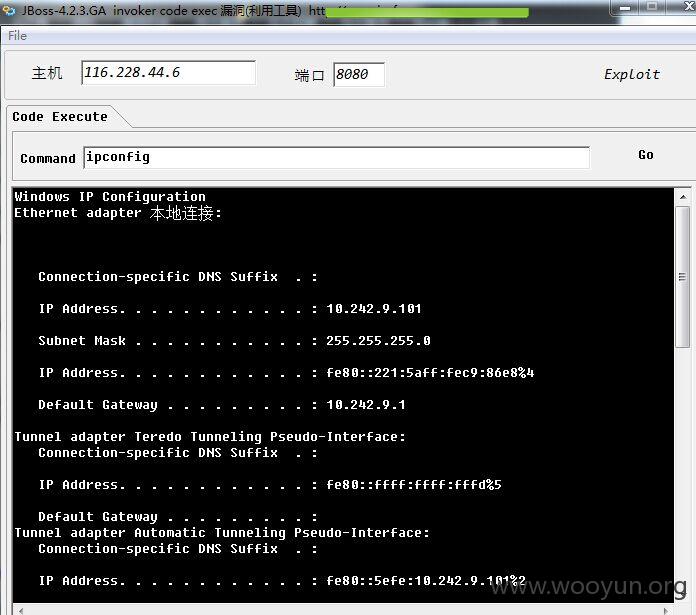Click the Command input containing ipconfig

[336, 158]
